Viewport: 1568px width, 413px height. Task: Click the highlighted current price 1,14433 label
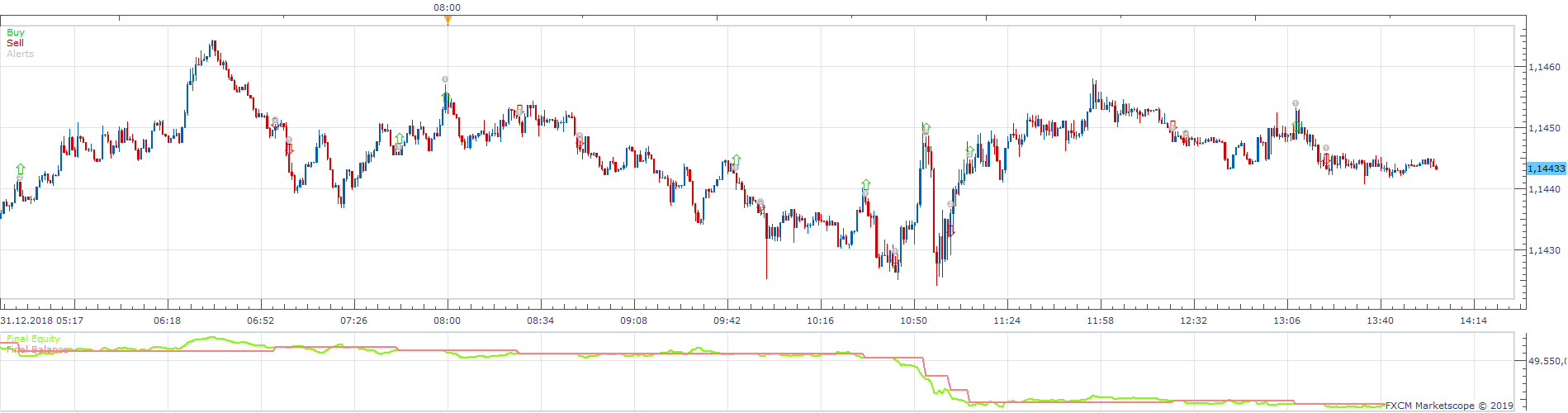[x=1546, y=169]
